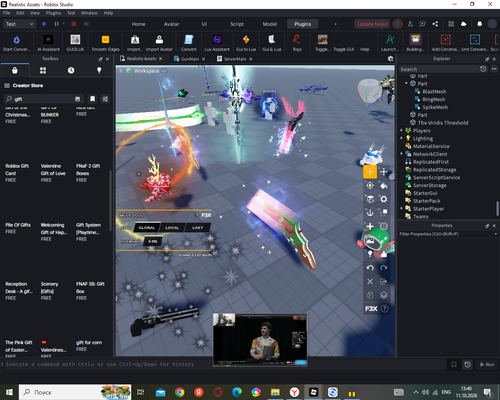This screenshot has height=400, width=500.
Task: Open the Properties filter dropdown arrow
Action: point(495,234)
